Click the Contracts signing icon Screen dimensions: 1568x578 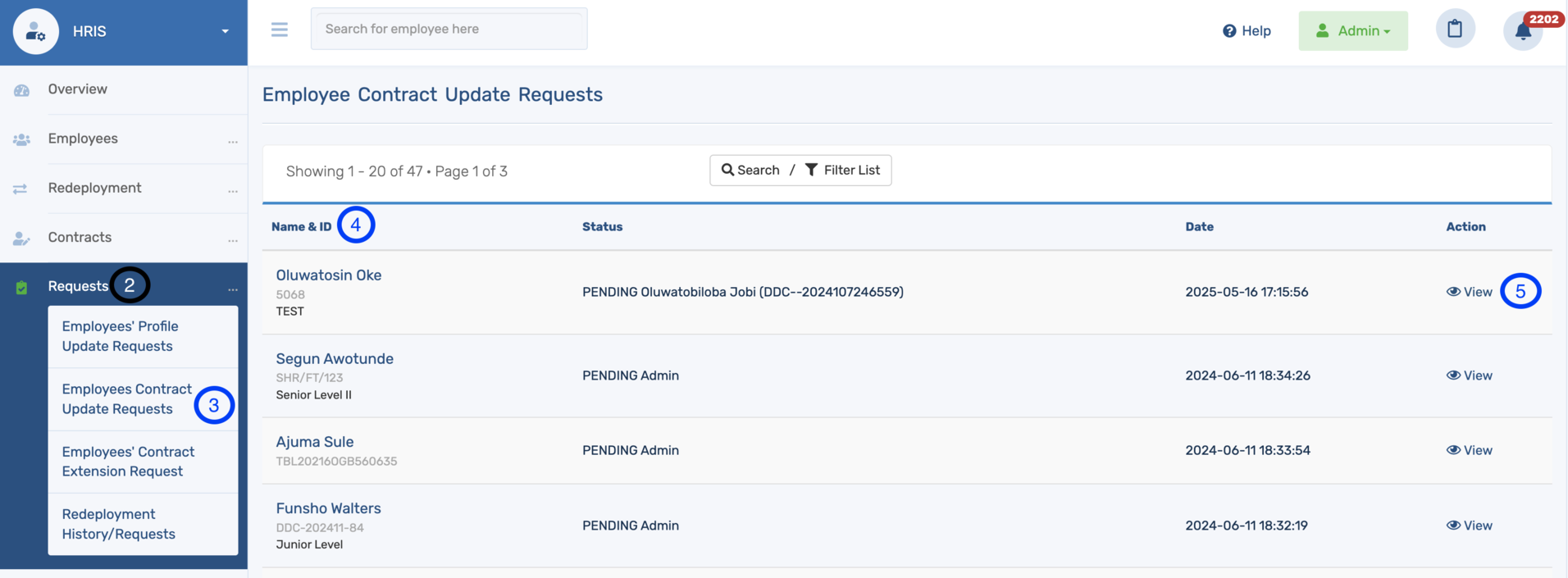(x=22, y=238)
